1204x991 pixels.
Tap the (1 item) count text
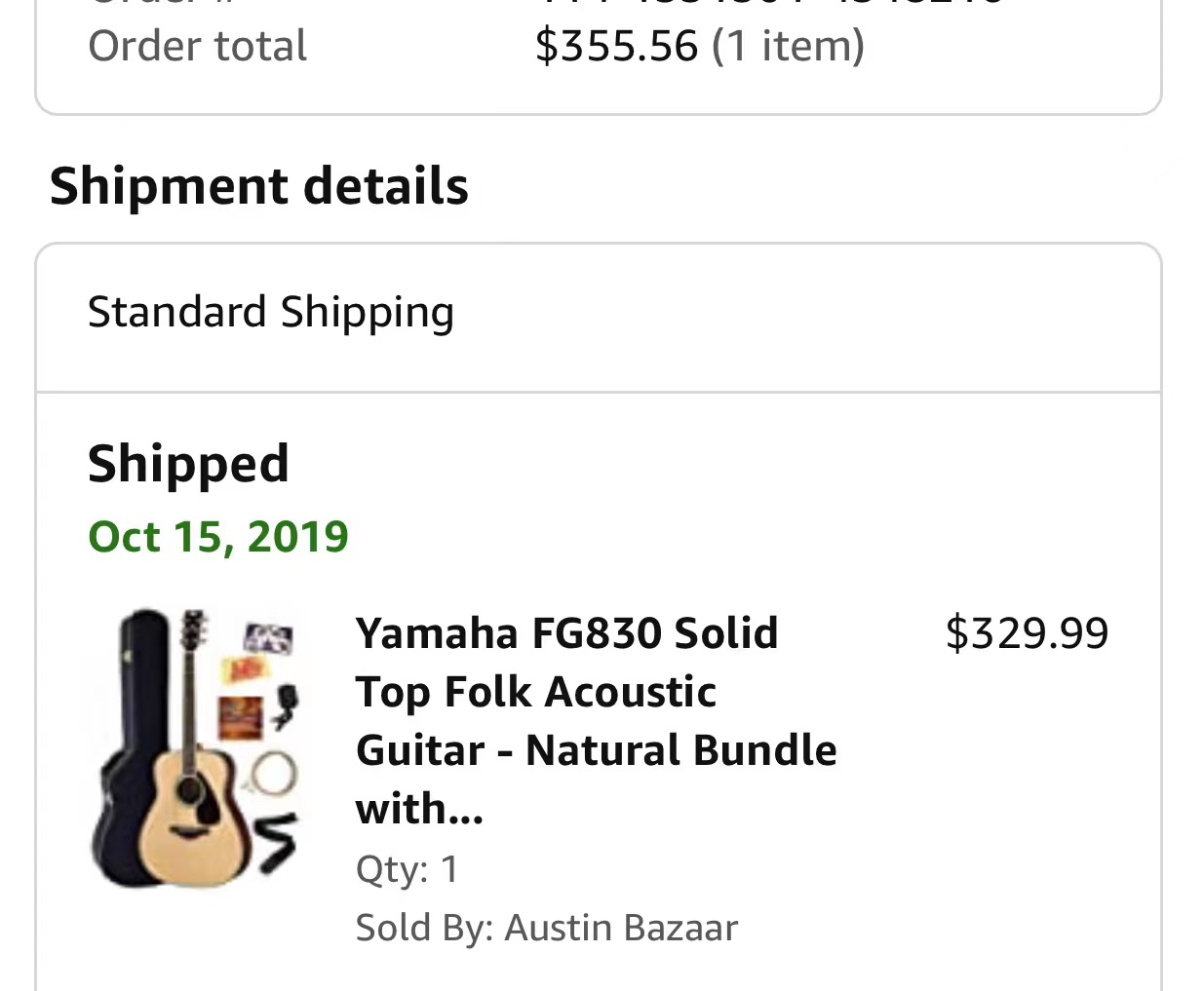click(x=788, y=46)
